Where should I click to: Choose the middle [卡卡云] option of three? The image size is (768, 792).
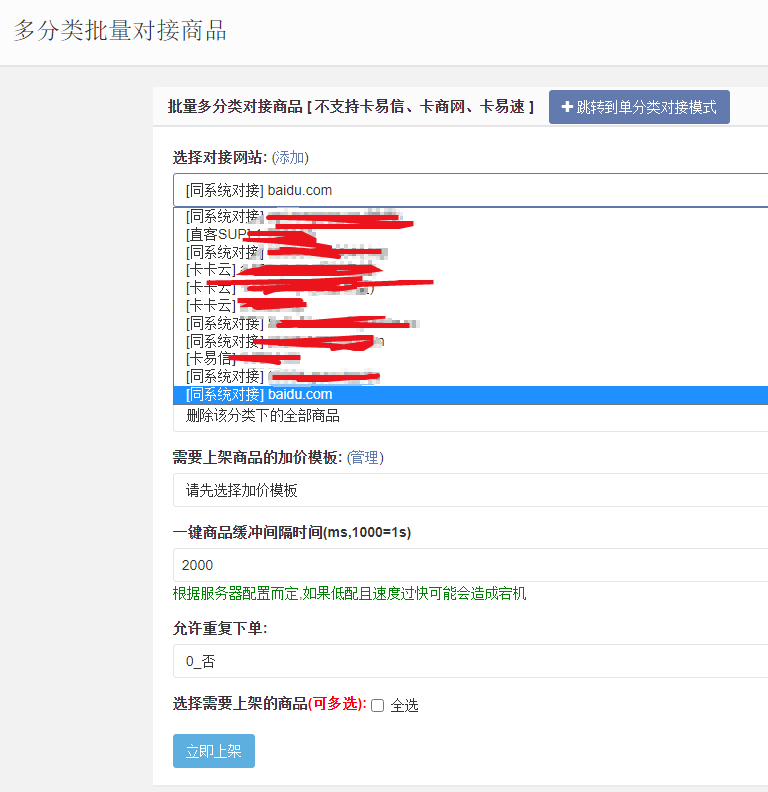click(211, 288)
